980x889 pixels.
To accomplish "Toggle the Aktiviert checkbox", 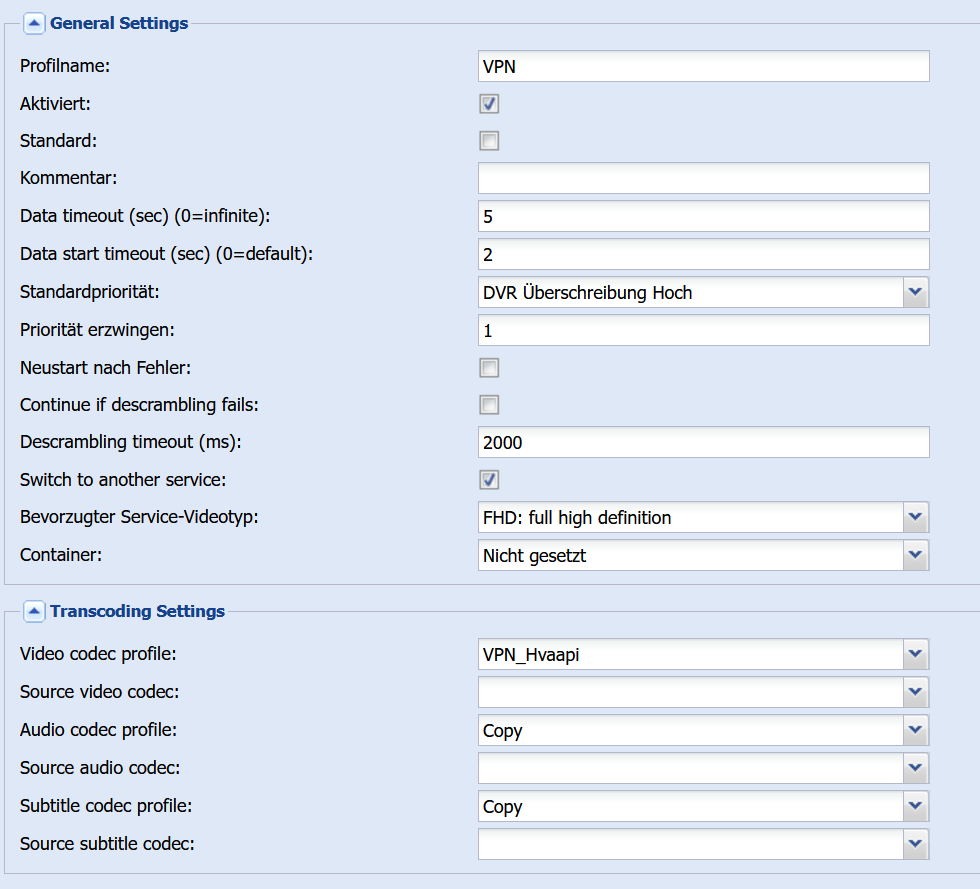I will (489, 104).
